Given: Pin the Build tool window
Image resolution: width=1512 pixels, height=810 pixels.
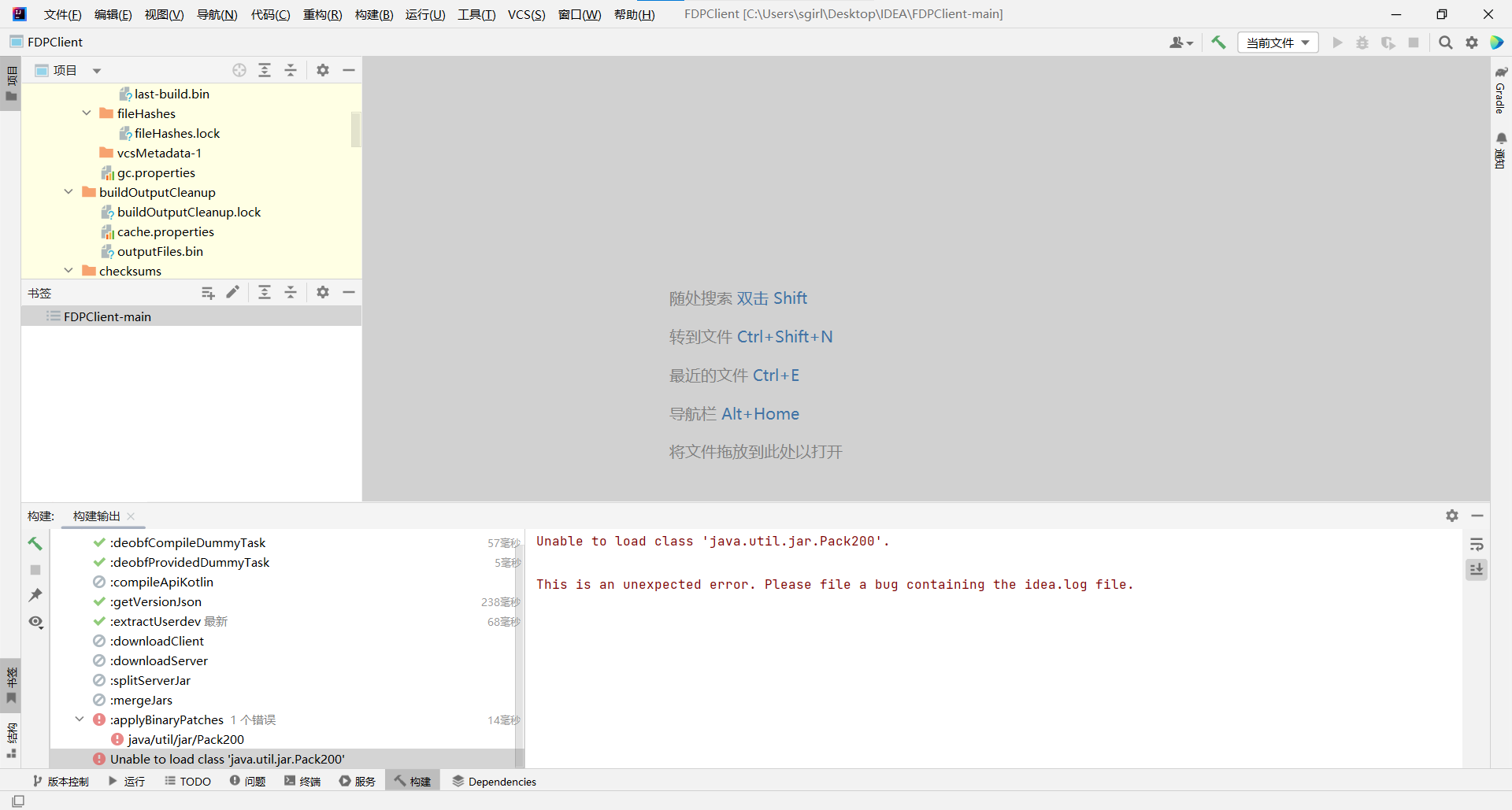Looking at the screenshot, I should point(35,595).
